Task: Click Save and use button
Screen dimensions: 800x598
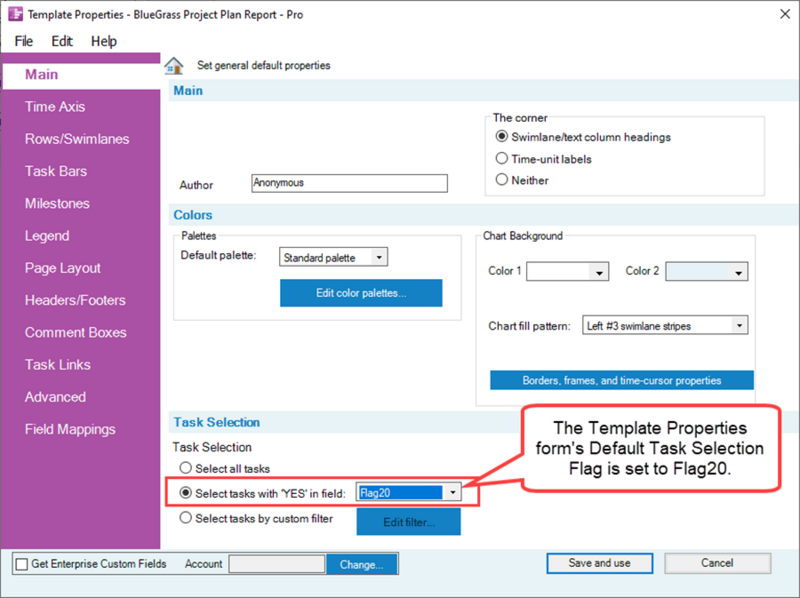Action: tap(599, 563)
